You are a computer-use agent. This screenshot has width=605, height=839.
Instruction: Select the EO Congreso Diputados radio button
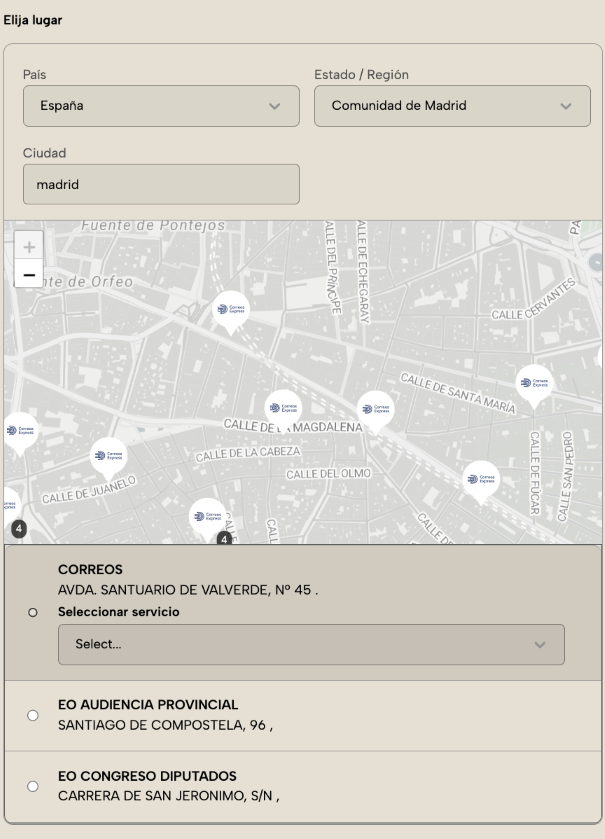(33, 786)
